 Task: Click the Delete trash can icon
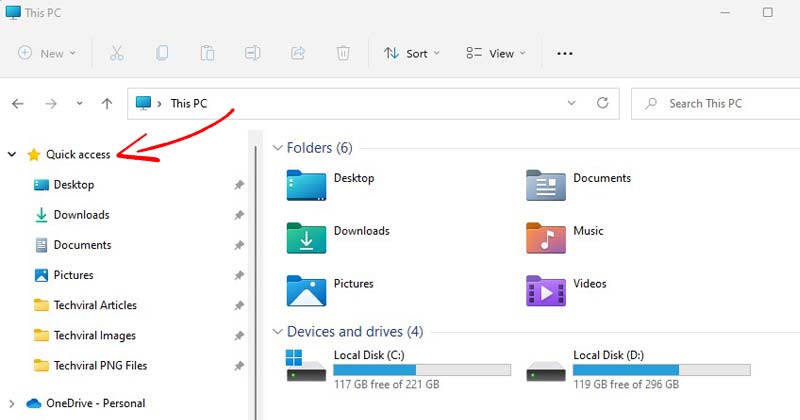click(x=343, y=53)
